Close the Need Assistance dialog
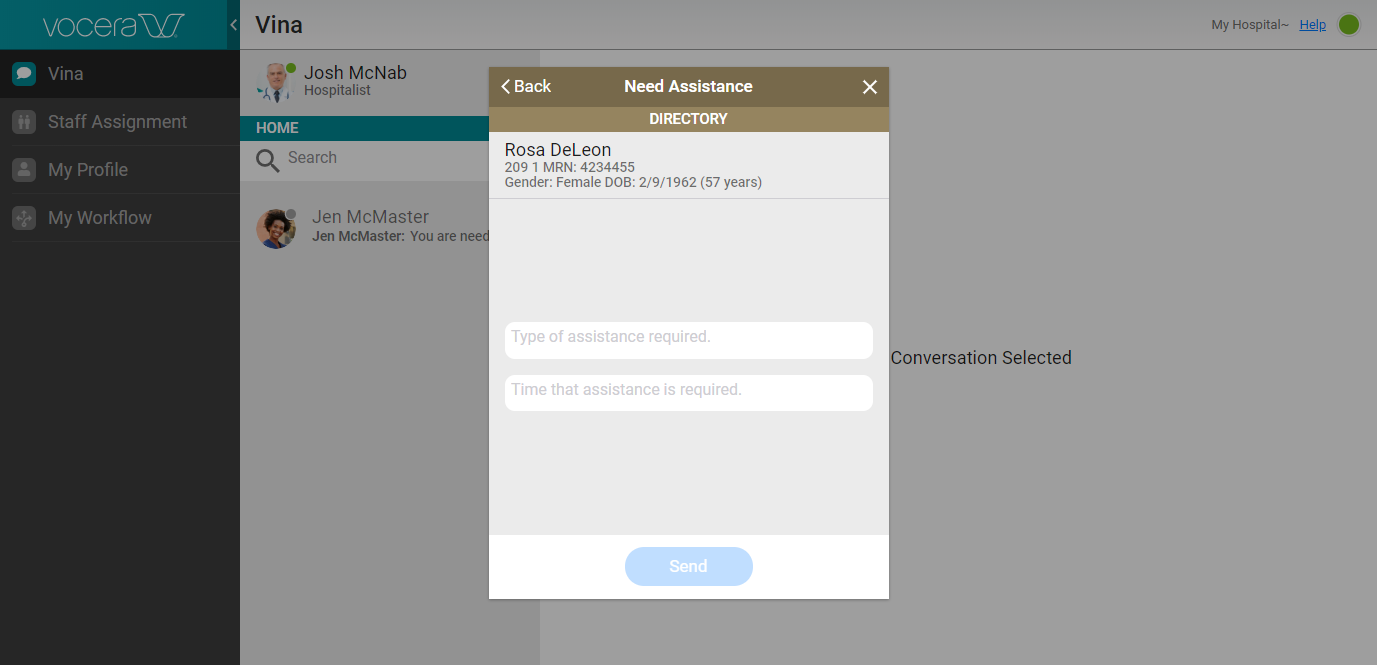This screenshot has width=1377, height=665. click(x=869, y=87)
